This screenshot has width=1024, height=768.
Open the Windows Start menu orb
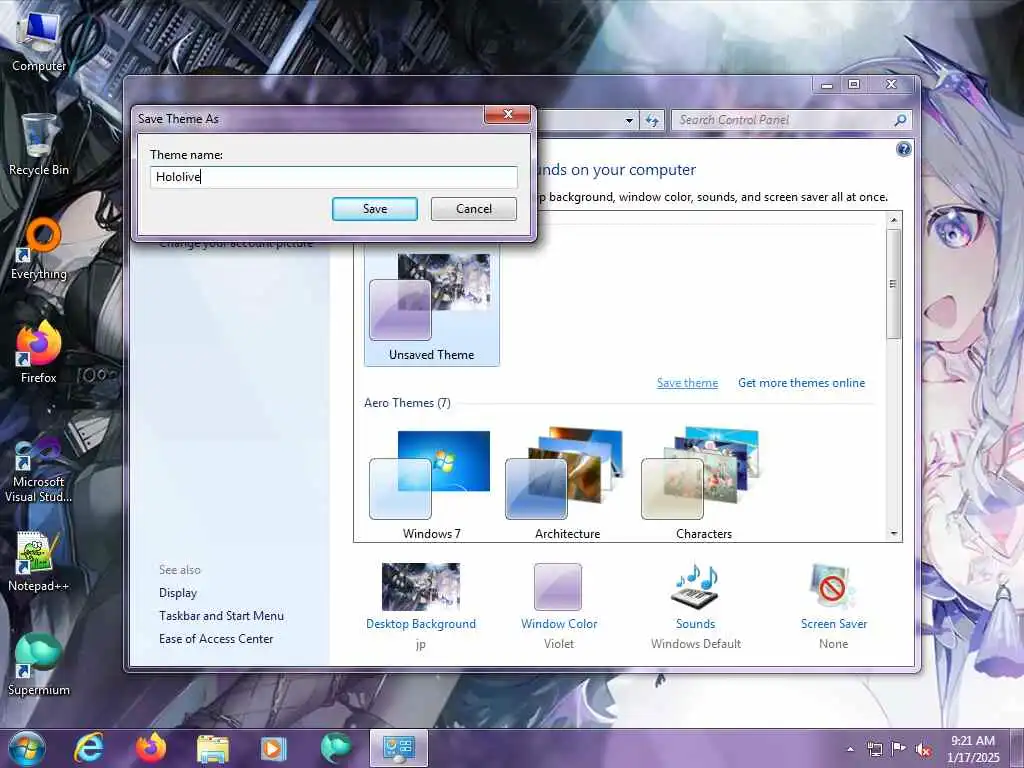click(x=27, y=748)
